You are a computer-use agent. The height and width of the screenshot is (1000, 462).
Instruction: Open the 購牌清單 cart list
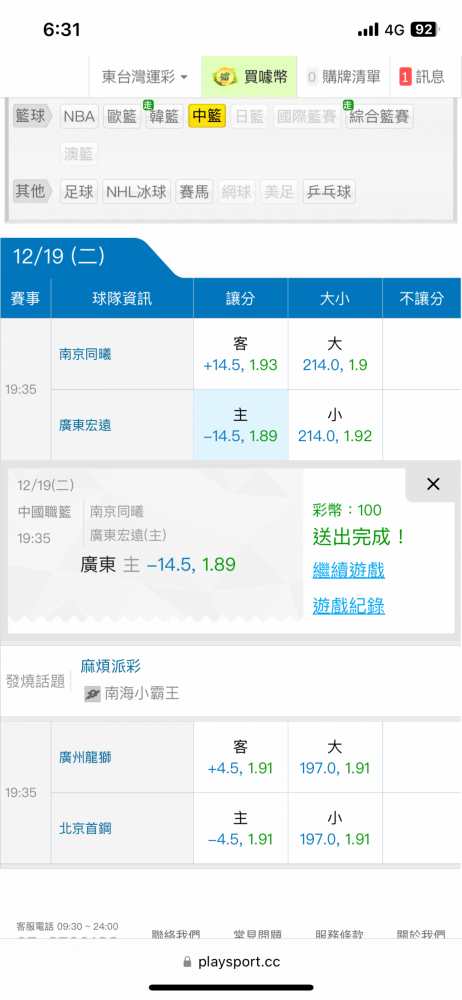tap(344, 77)
